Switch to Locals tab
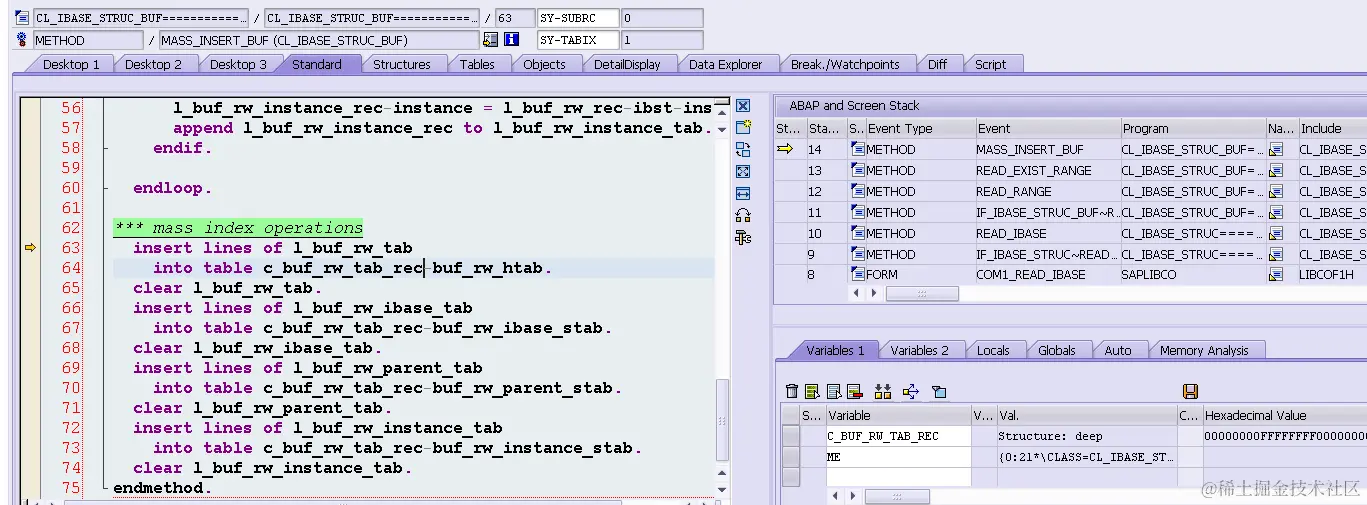The height and width of the screenshot is (505, 1367). point(993,350)
